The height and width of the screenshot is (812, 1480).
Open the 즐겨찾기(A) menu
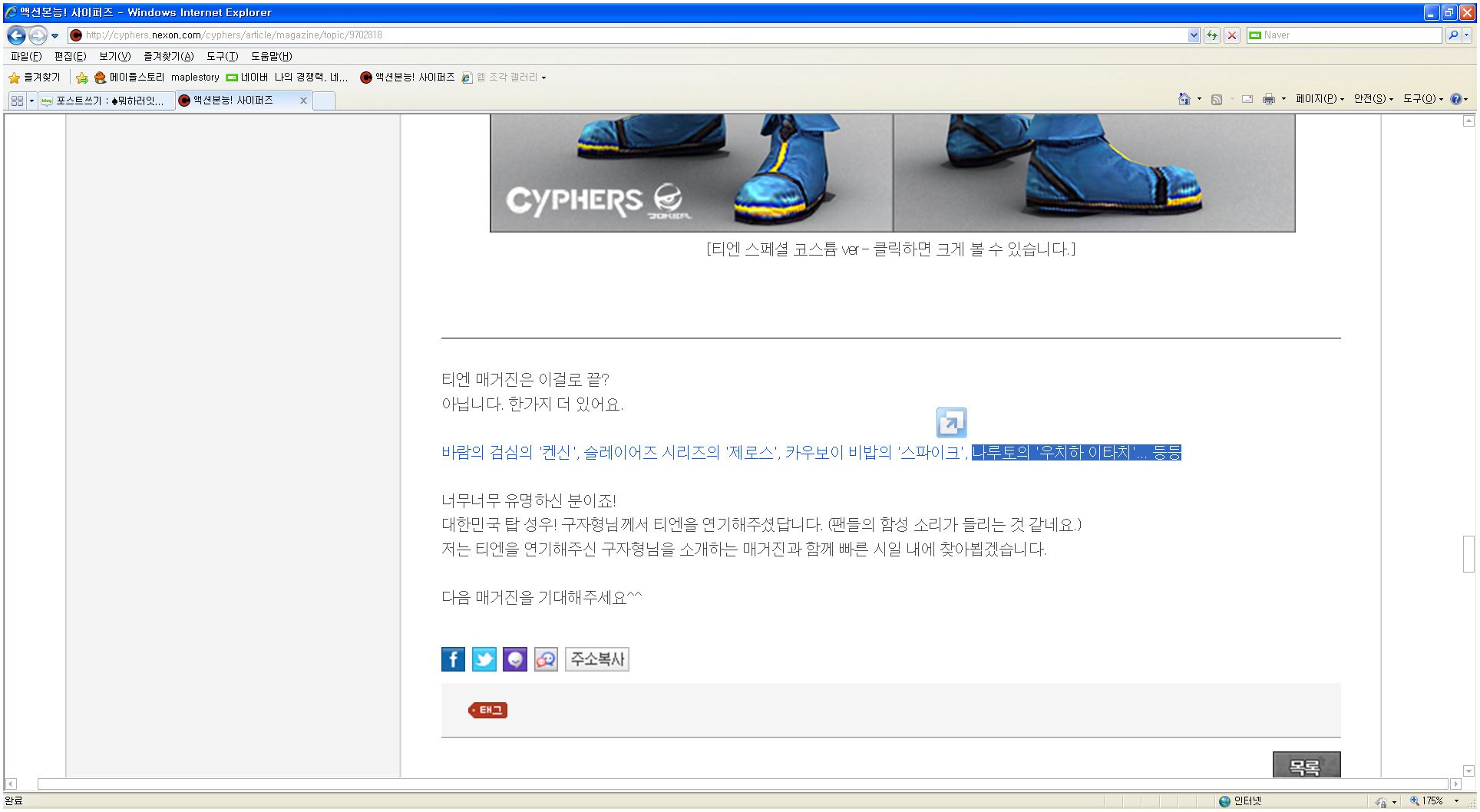click(x=168, y=57)
